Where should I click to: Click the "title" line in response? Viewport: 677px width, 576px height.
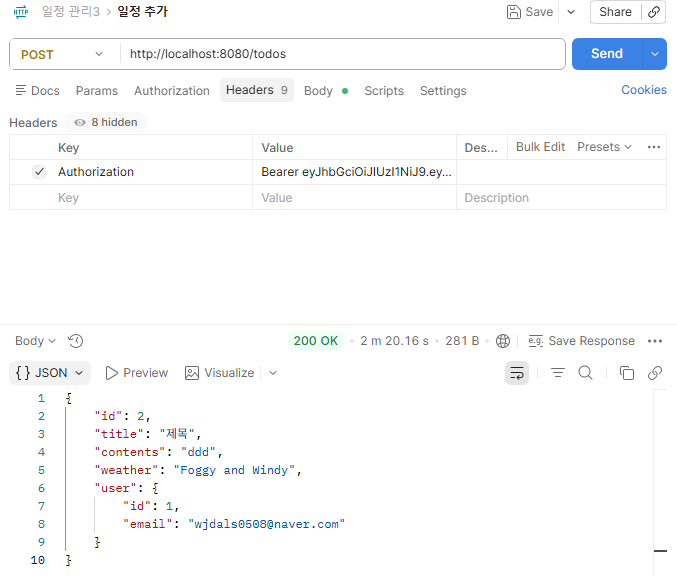[x=148, y=434]
